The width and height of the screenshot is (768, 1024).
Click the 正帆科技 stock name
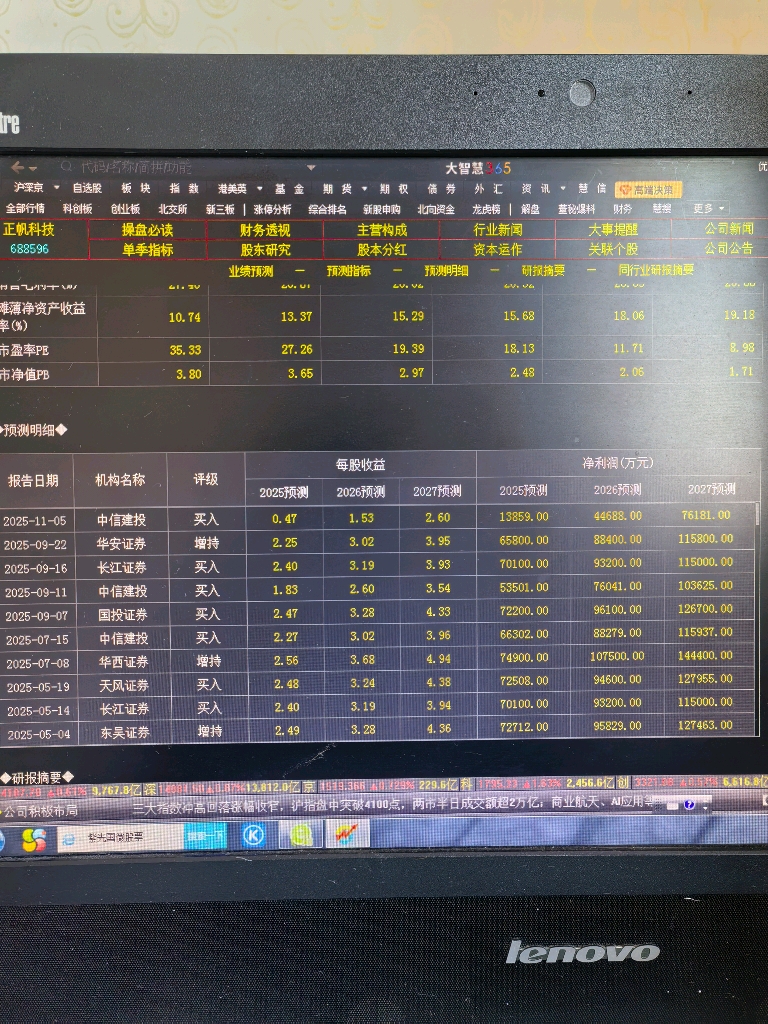tap(29, 229)
